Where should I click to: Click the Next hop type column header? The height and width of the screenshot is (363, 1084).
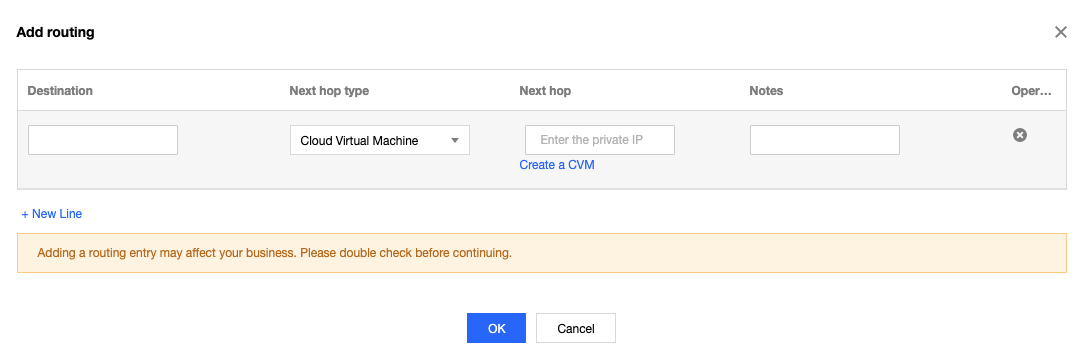tap(329, 91)
